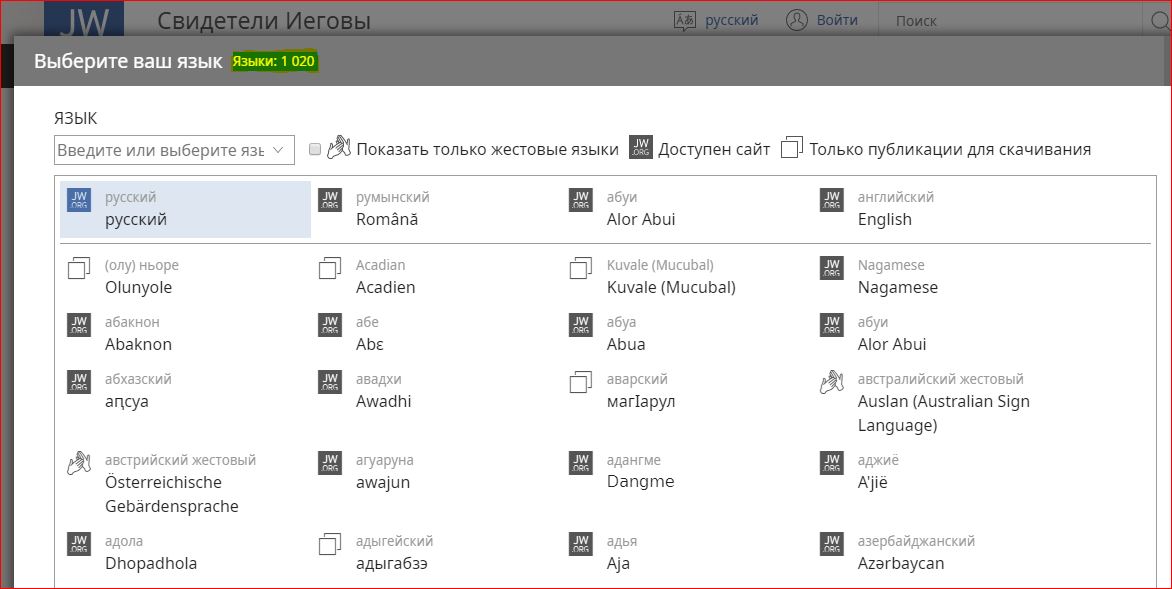Enable the show only sign languages checkbox
This screenshot has width=1172, height=589.
click(x=315, y=149)
